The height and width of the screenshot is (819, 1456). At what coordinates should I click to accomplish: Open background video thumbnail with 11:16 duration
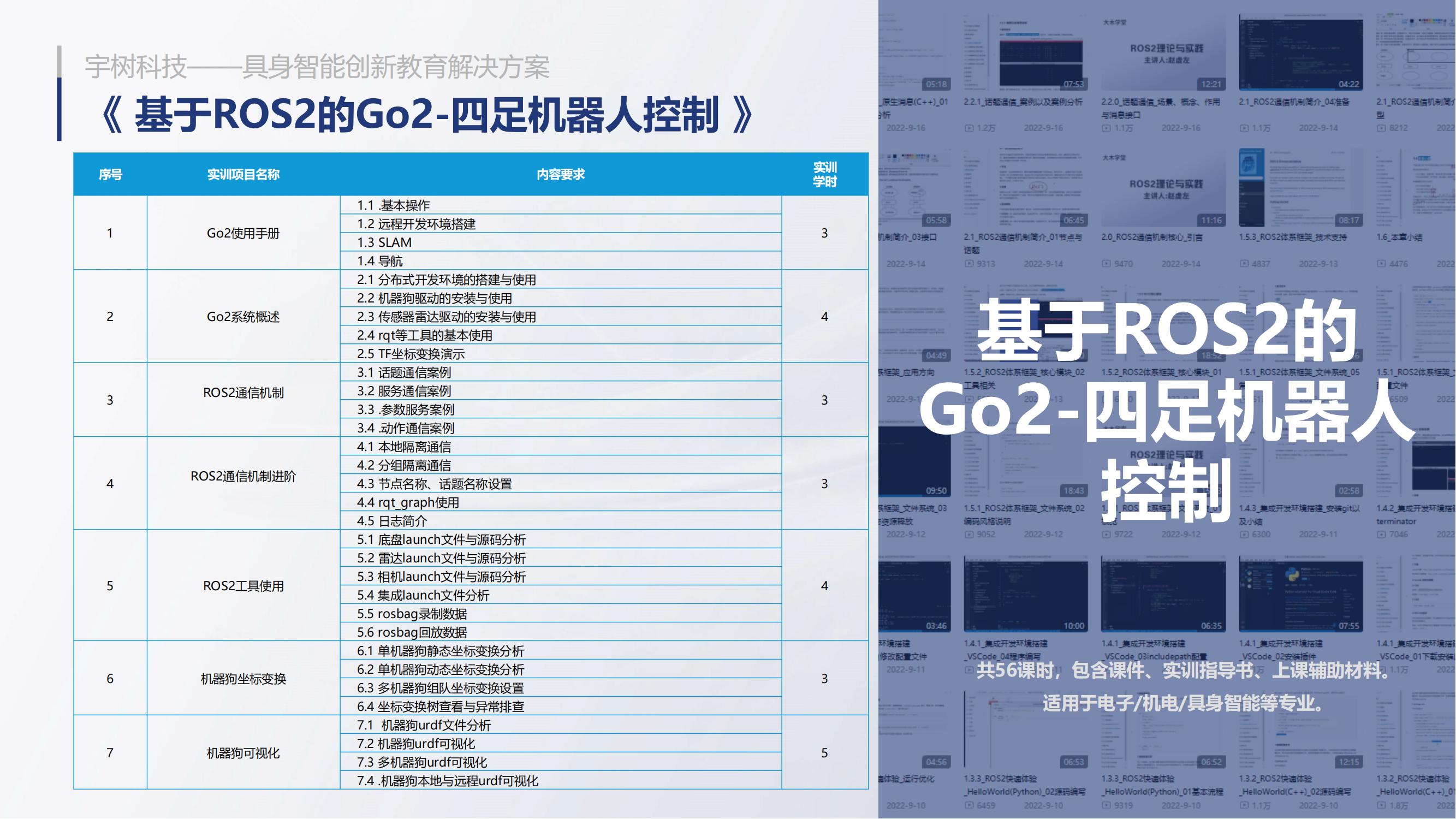(x=1163, y=188)
